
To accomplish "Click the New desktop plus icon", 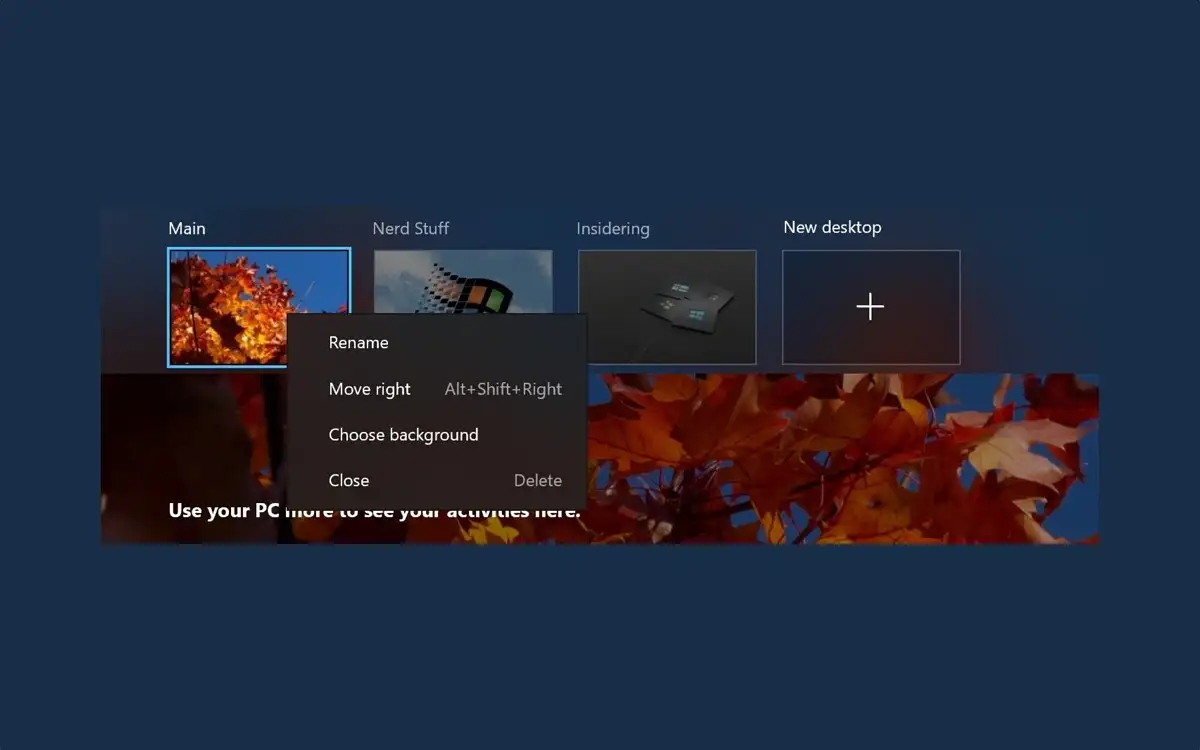I will [870, 306].
